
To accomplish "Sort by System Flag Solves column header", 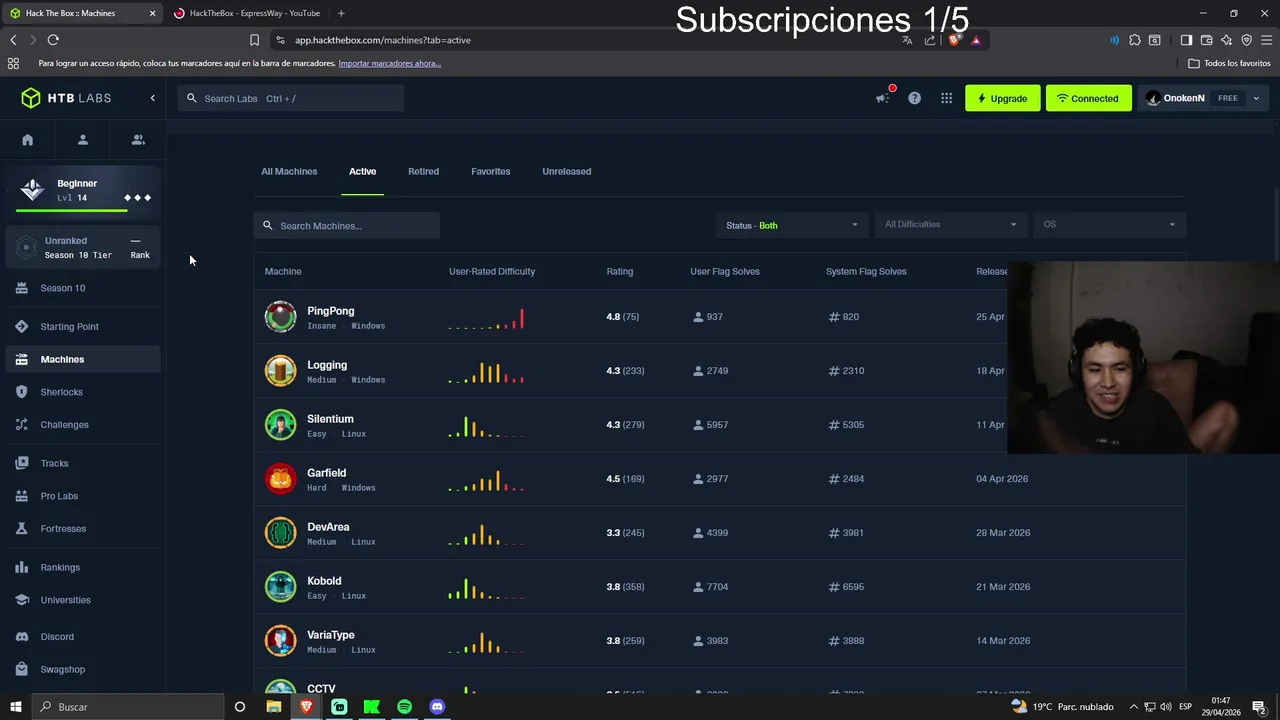I will pyautogui.click(x=866, y=271).
